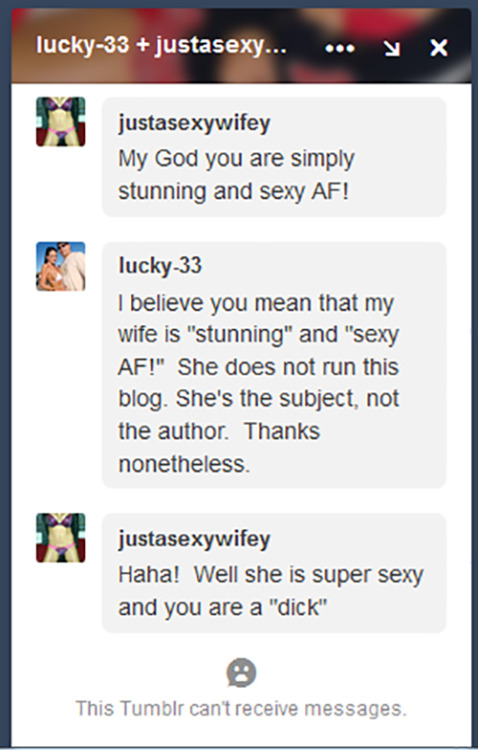Open justasexywifey avatar on last message

[61, 538]
